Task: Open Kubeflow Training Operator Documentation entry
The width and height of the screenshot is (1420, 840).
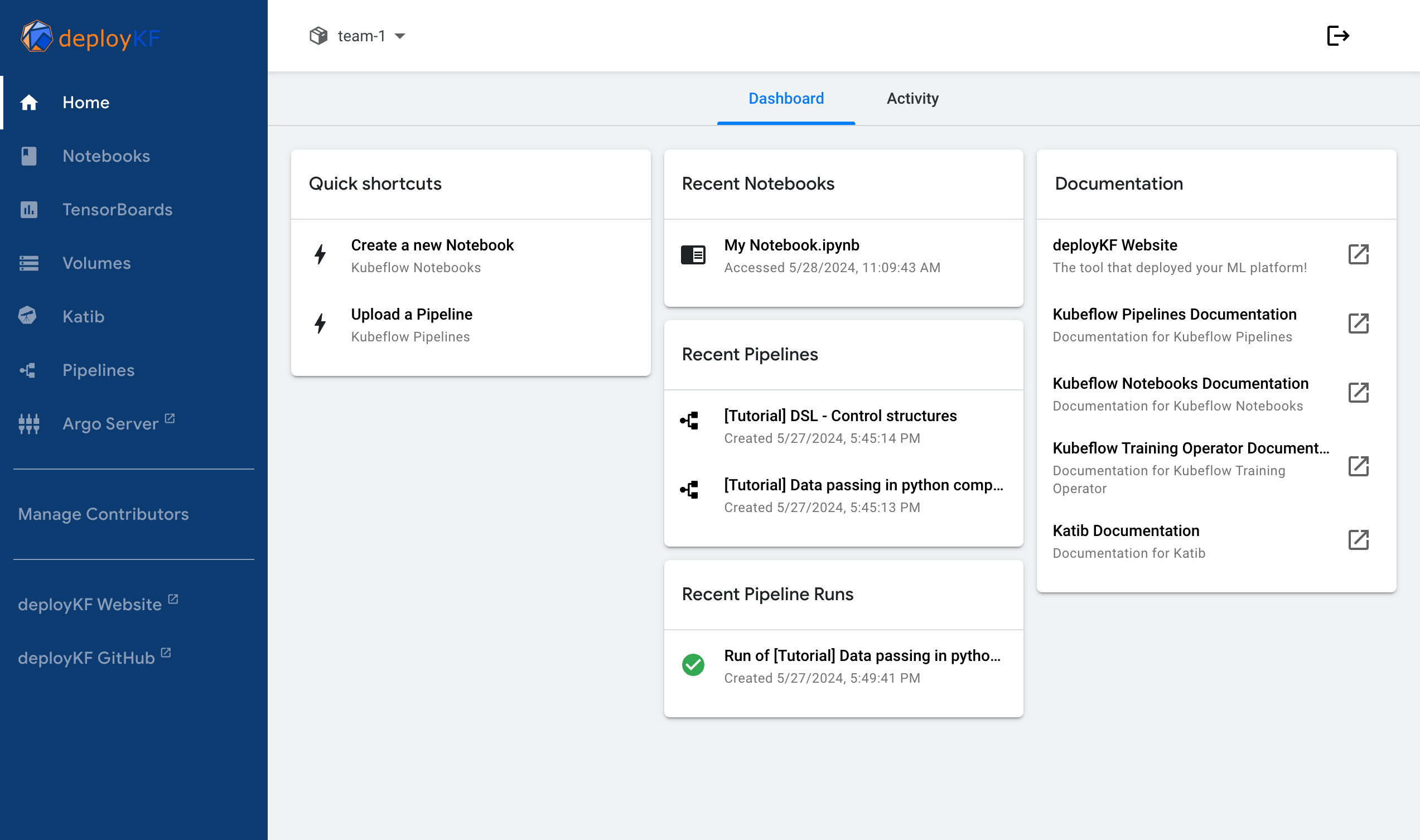Action: (x=1216, y=467)
